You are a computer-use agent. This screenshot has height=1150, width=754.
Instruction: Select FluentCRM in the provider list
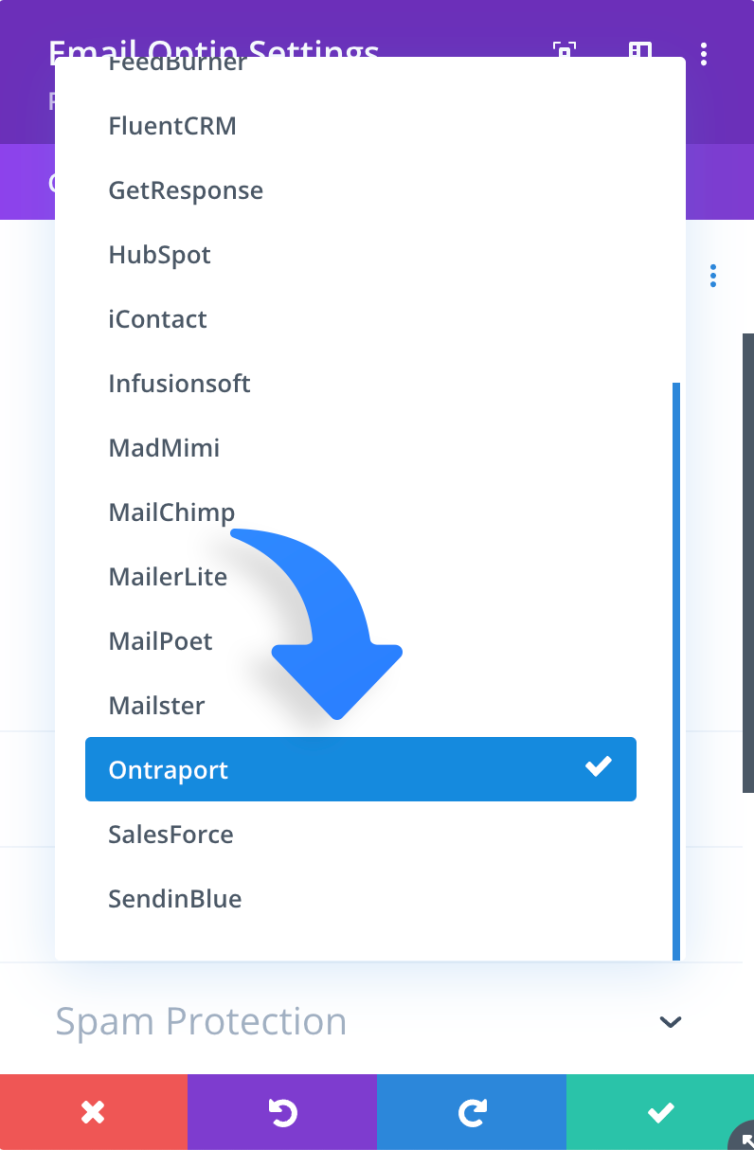(172, 126)
